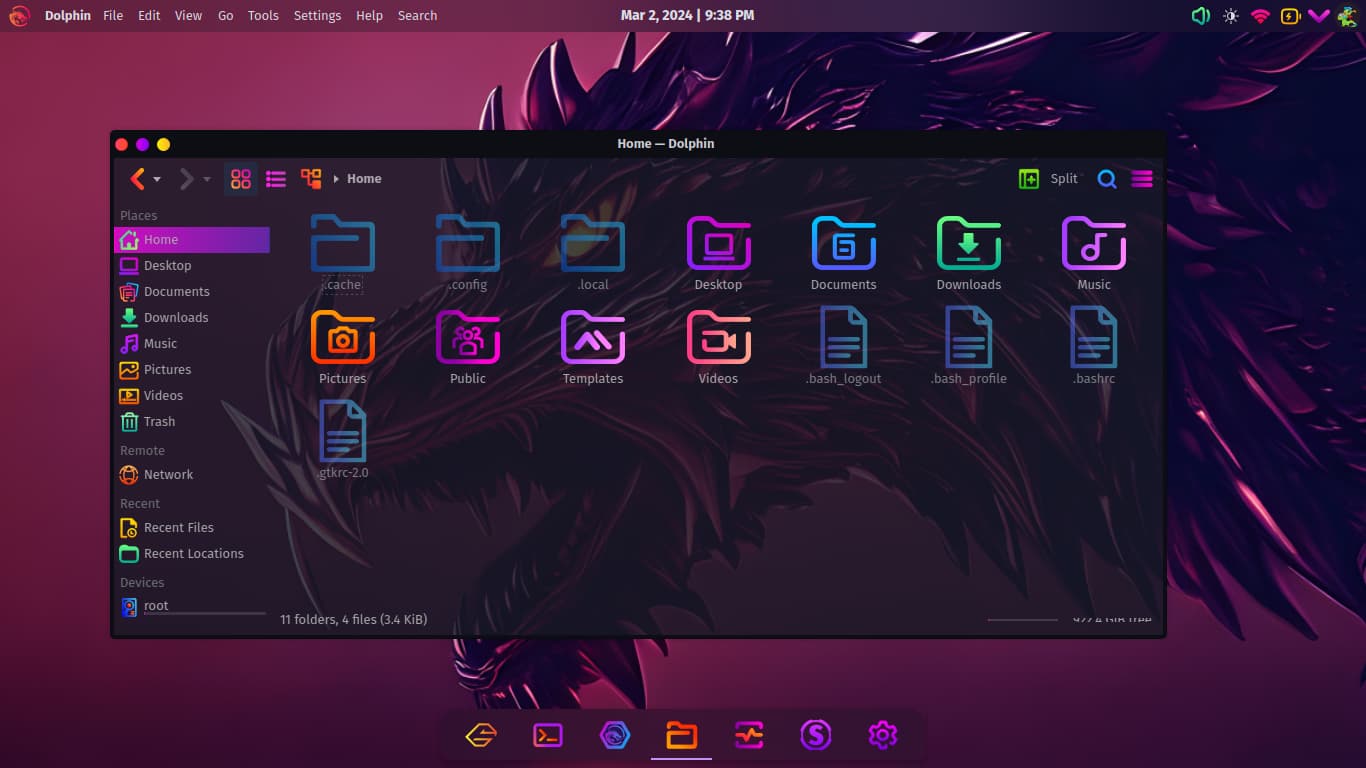Select the .cache folder icon
Viewport: 1366px width, 768px height.
click(343, 243)
